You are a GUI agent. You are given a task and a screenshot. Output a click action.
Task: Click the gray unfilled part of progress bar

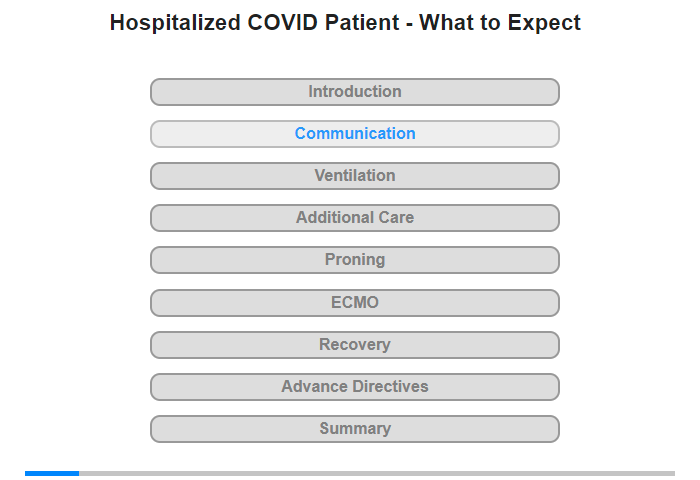pyautogui.click(x=377, y=473)
